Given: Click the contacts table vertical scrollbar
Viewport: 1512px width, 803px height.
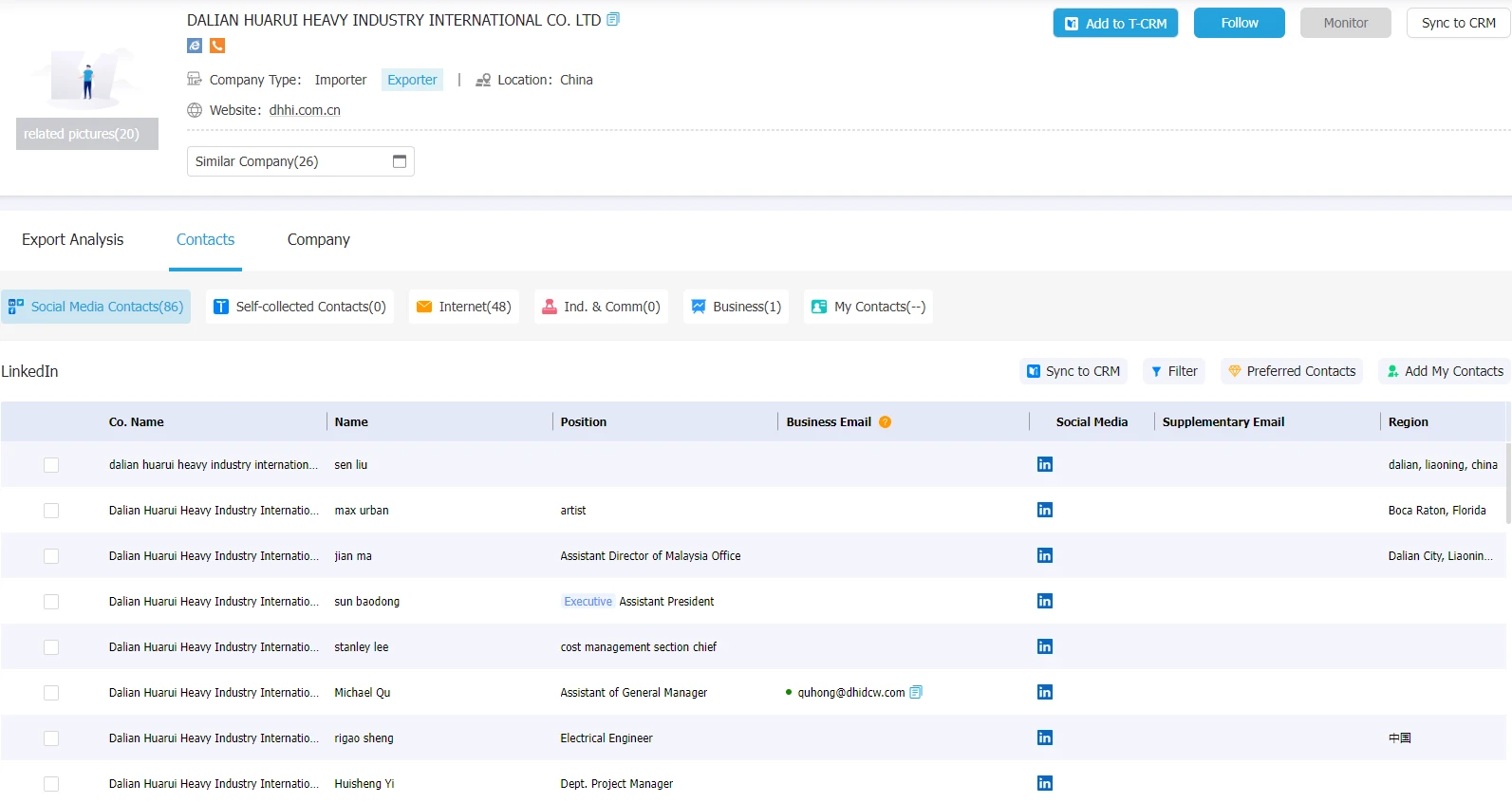Looking at the screenshot, I should (1508, 484).
